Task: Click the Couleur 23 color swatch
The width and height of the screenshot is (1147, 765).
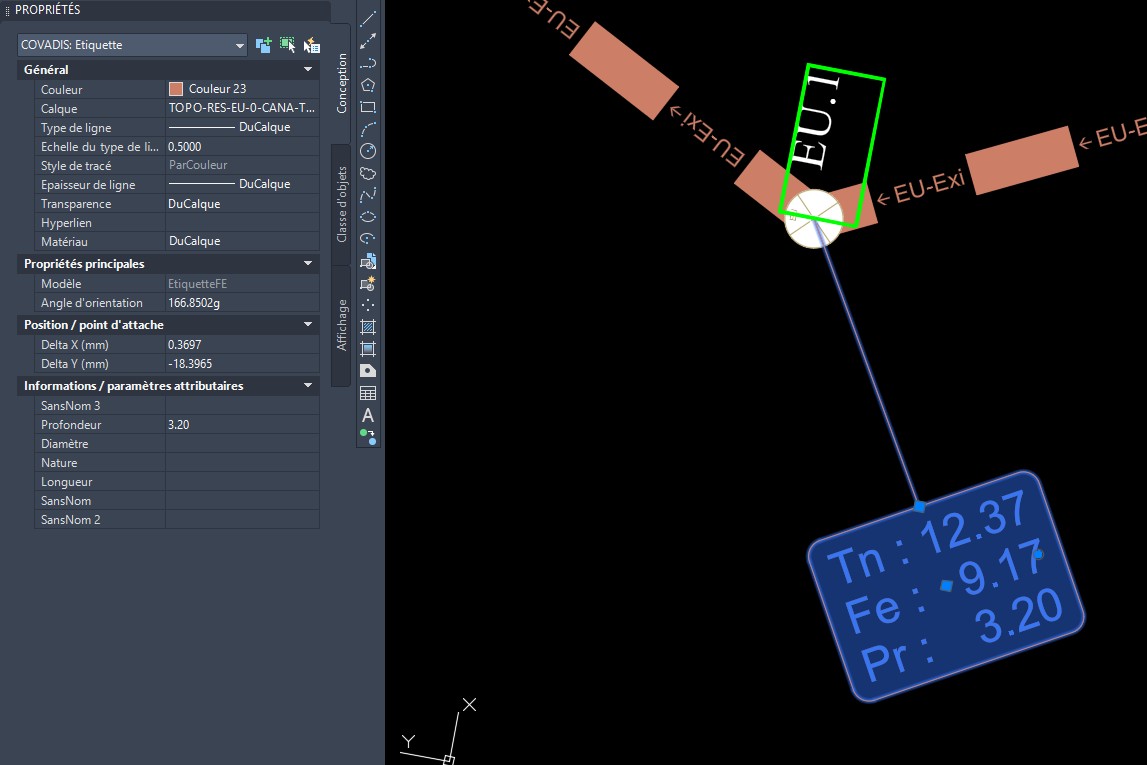Action: click(x=176, y=89)
